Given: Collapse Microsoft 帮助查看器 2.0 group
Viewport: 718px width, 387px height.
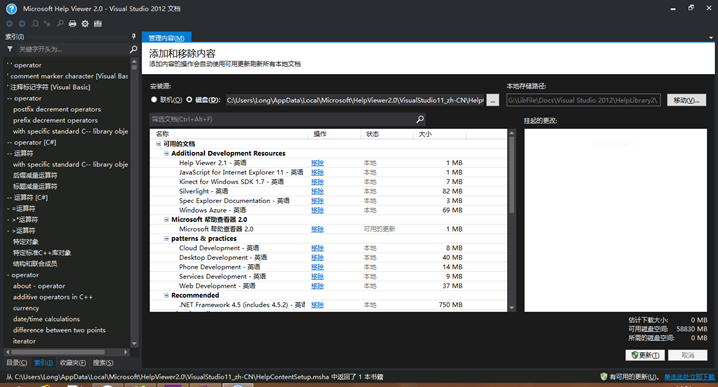Looking at the screenshot, I should (x=166, y=219).
